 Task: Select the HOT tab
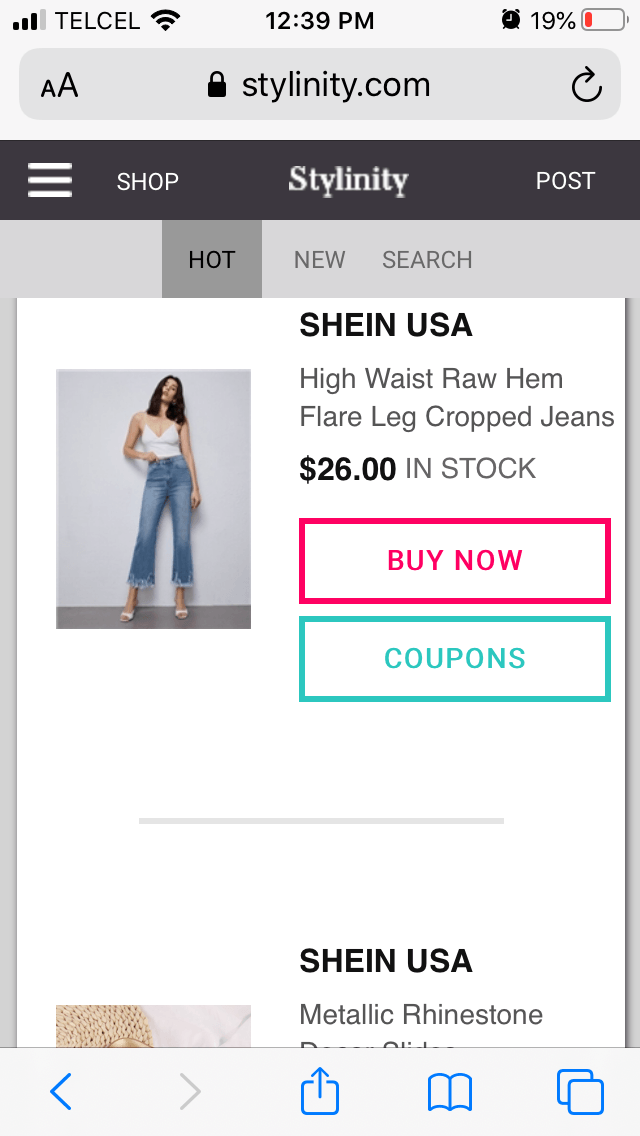point(212,259)
